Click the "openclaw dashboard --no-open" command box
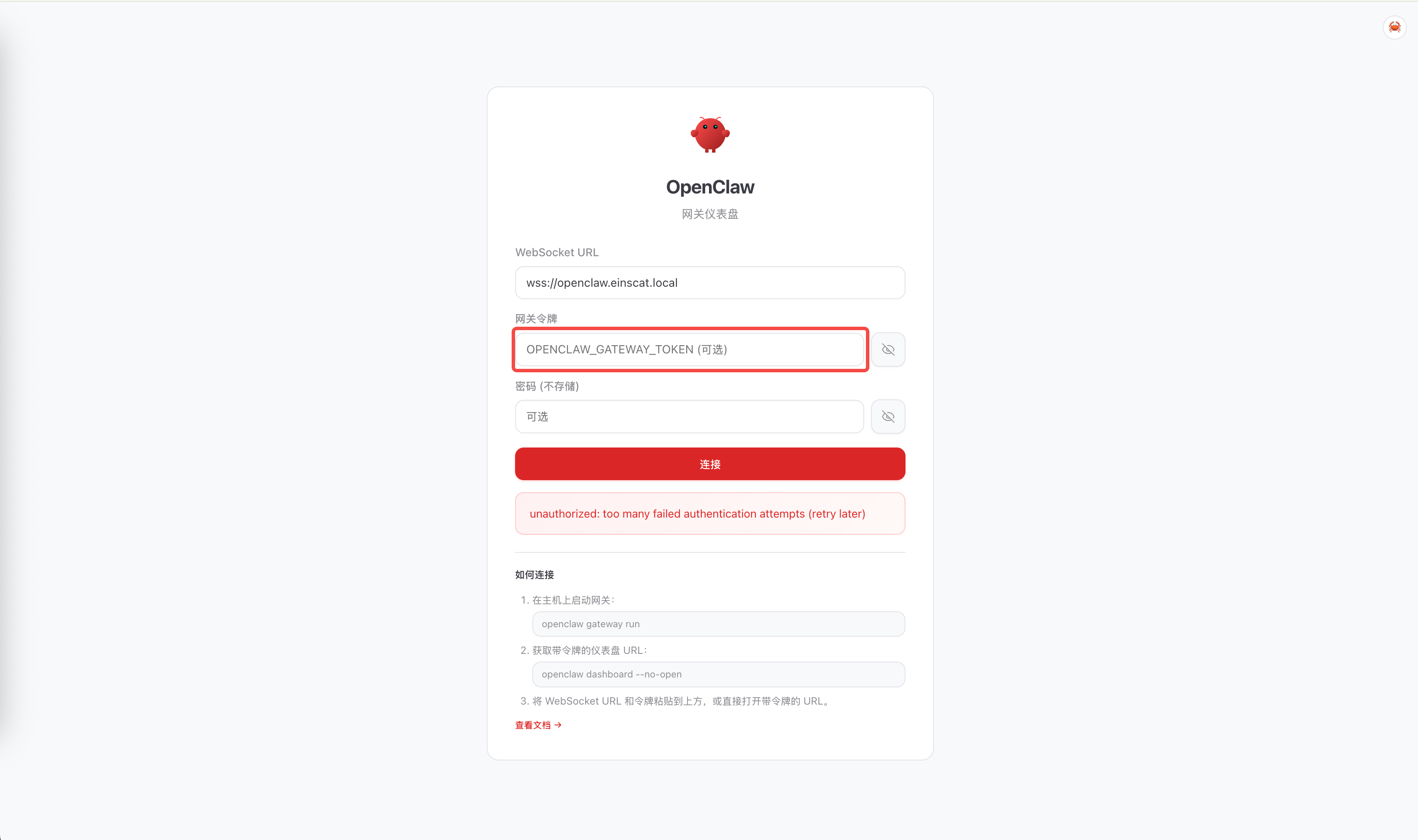 point(718,675)
